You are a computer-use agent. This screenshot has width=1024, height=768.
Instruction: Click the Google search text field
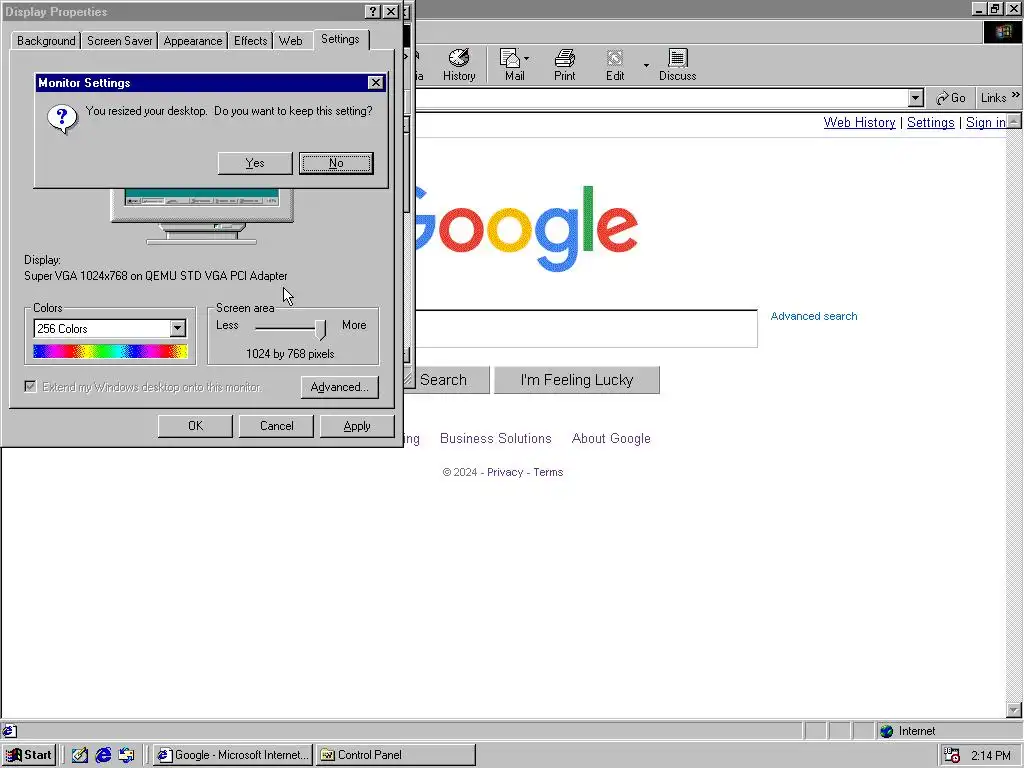pyautogui.click(x=586, y=328)
